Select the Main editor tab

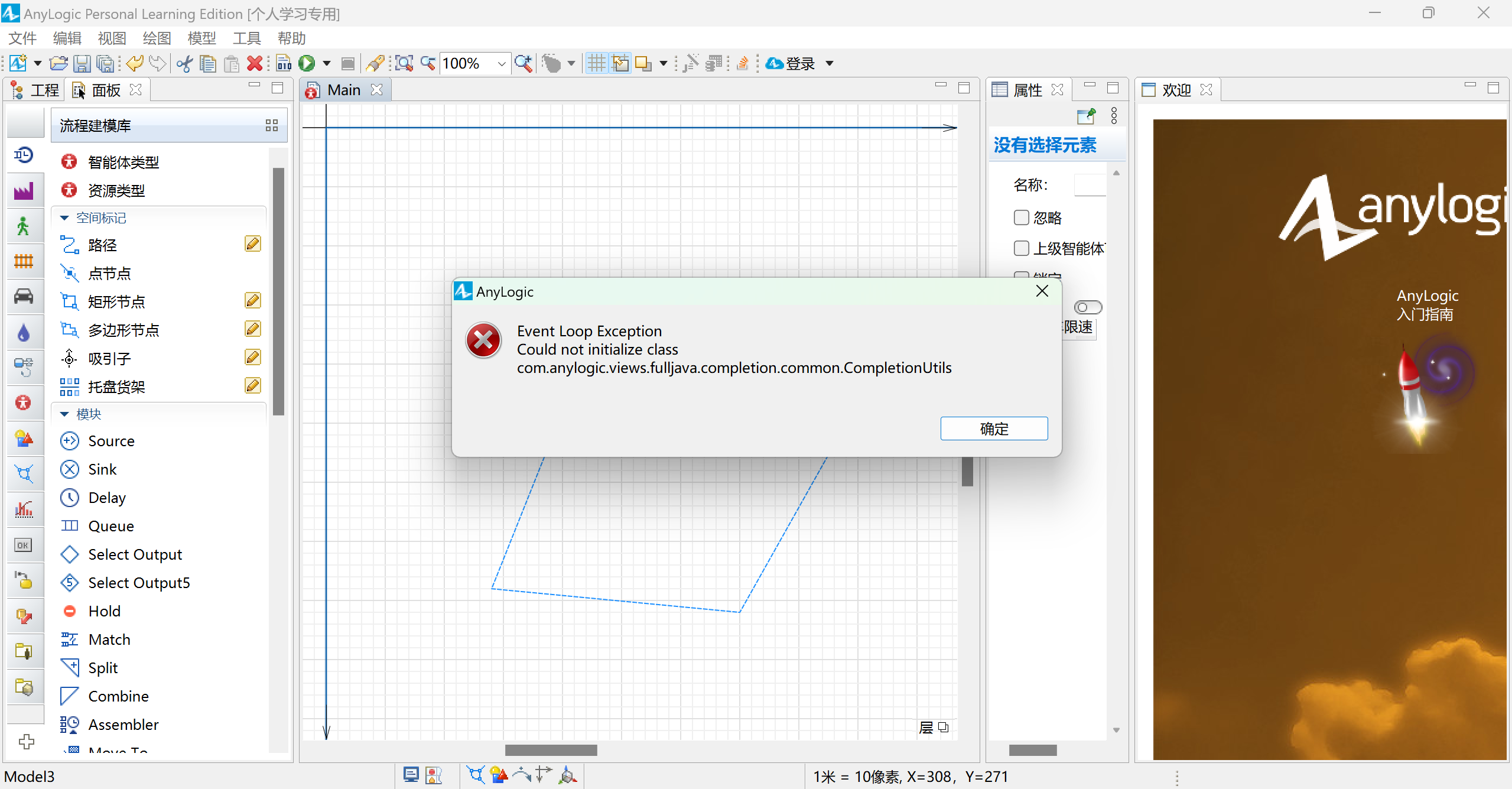(x=344, y=90)
